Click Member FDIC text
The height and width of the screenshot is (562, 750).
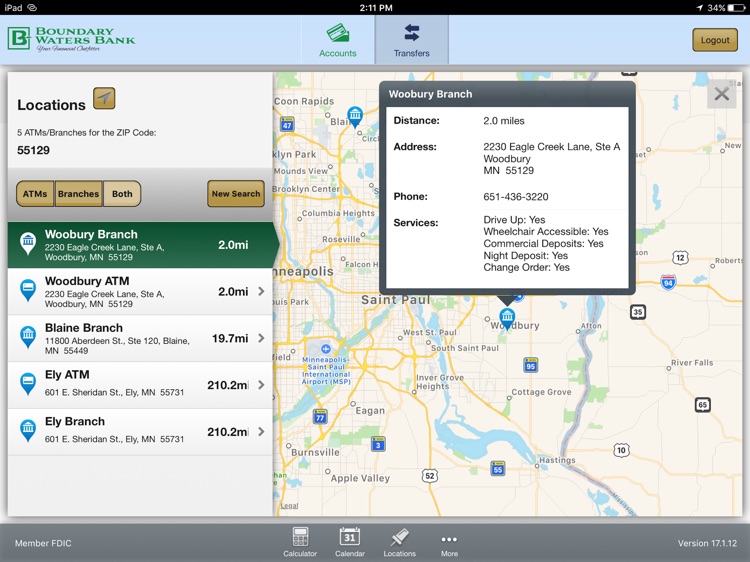point(43,543)
